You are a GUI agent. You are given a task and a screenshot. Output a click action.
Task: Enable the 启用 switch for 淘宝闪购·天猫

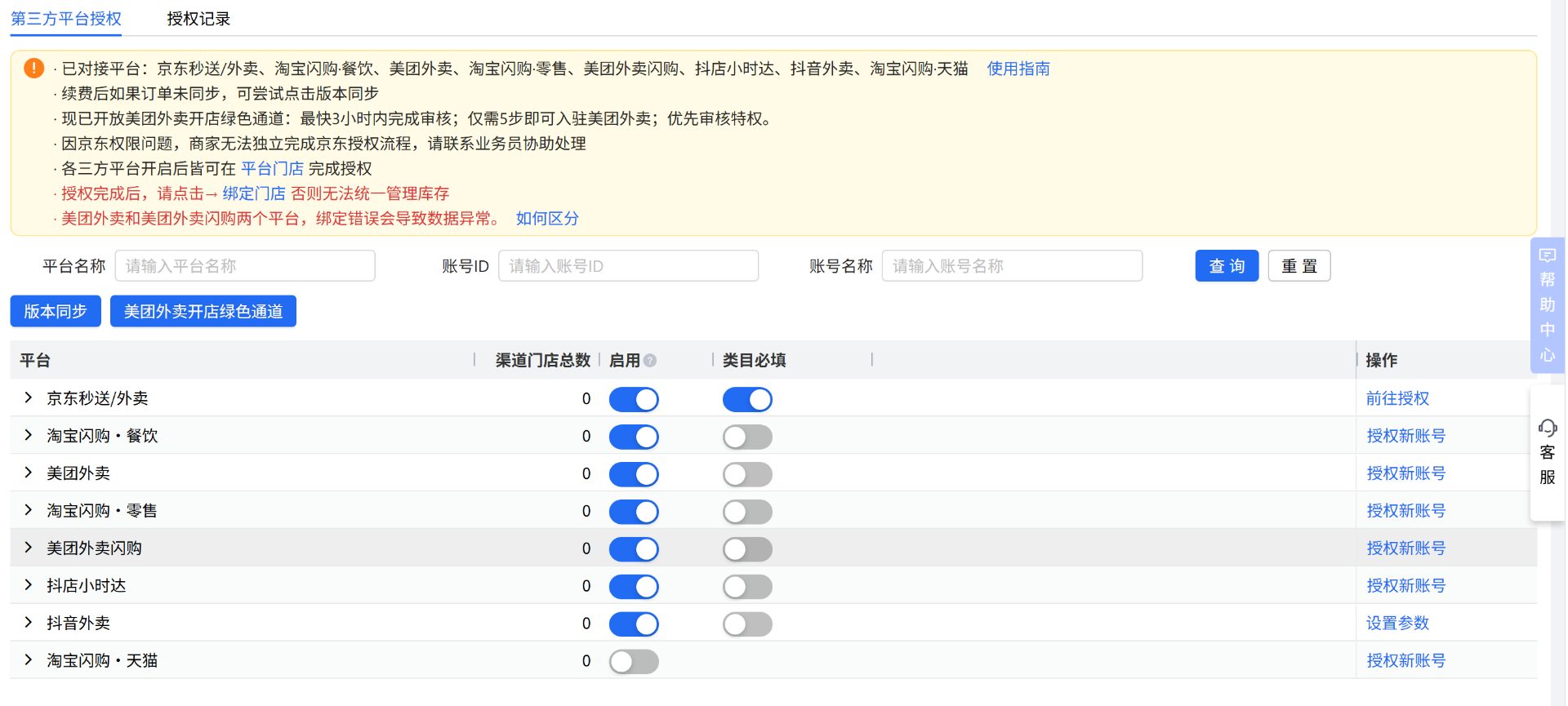tap(634, 662)
